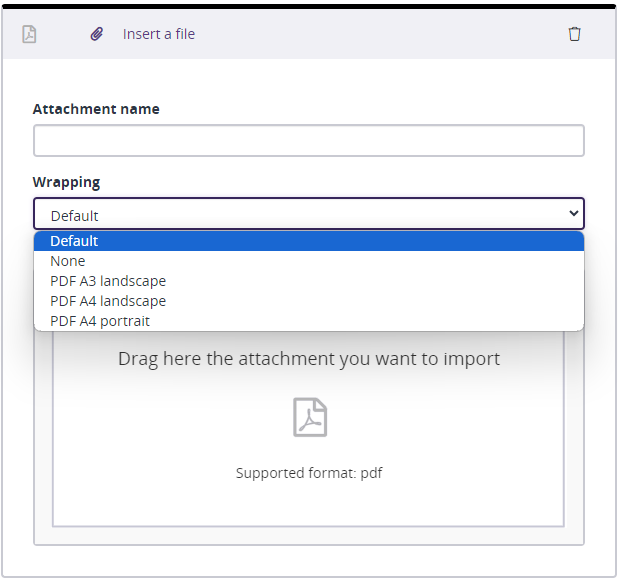Viewport: 618px width, 581px height.
Task: Click the gray frame below the drop zone
Action: (308, 536)
